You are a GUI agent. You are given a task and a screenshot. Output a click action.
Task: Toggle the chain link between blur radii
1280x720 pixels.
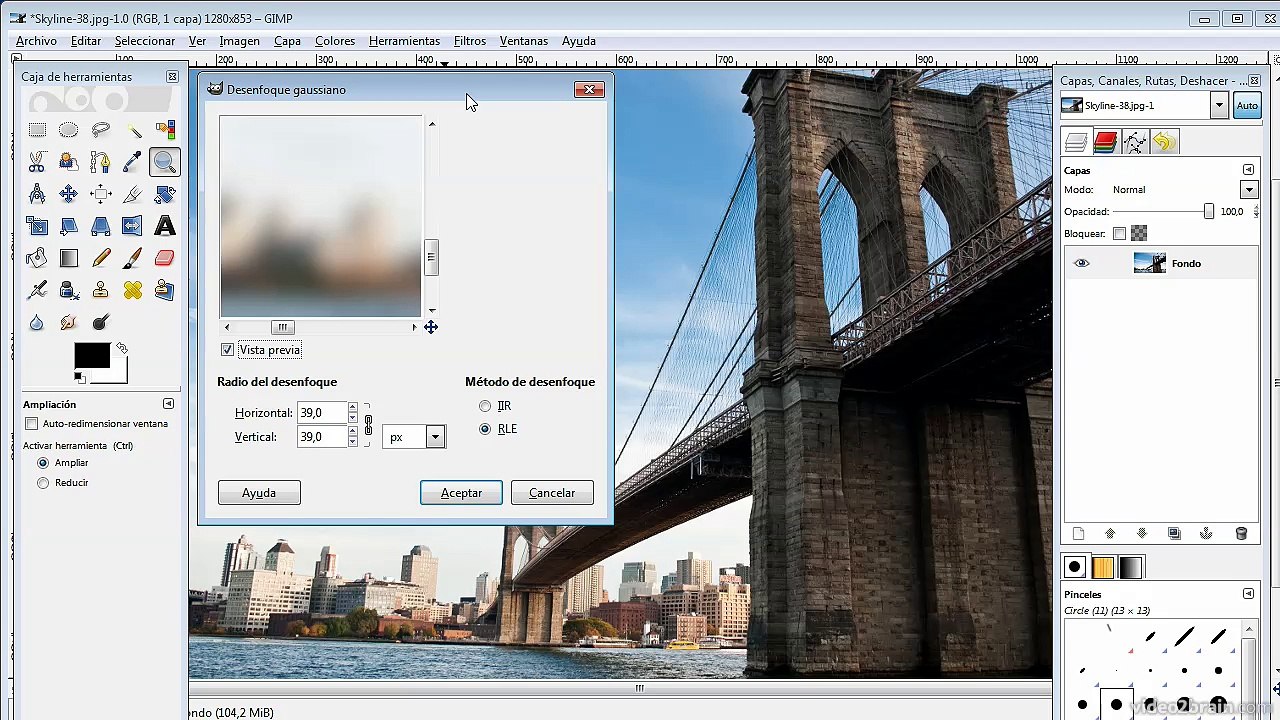368,425
